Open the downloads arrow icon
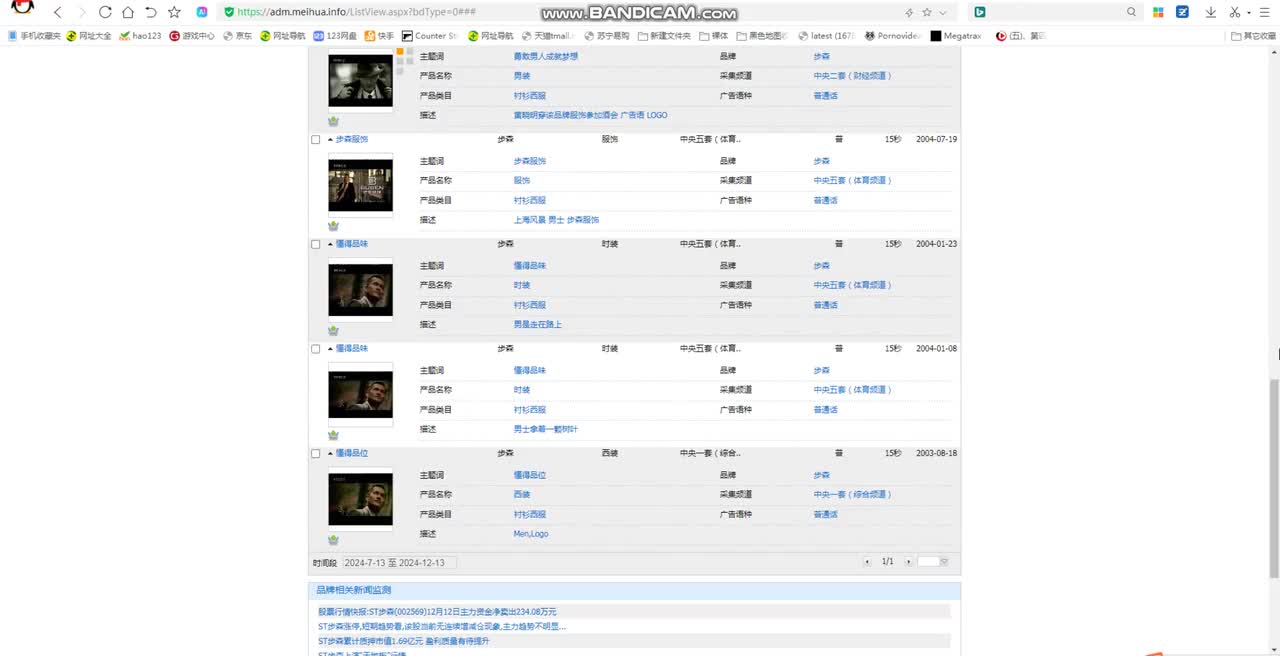1280x656 pixels. click(x=1210, y=12)
